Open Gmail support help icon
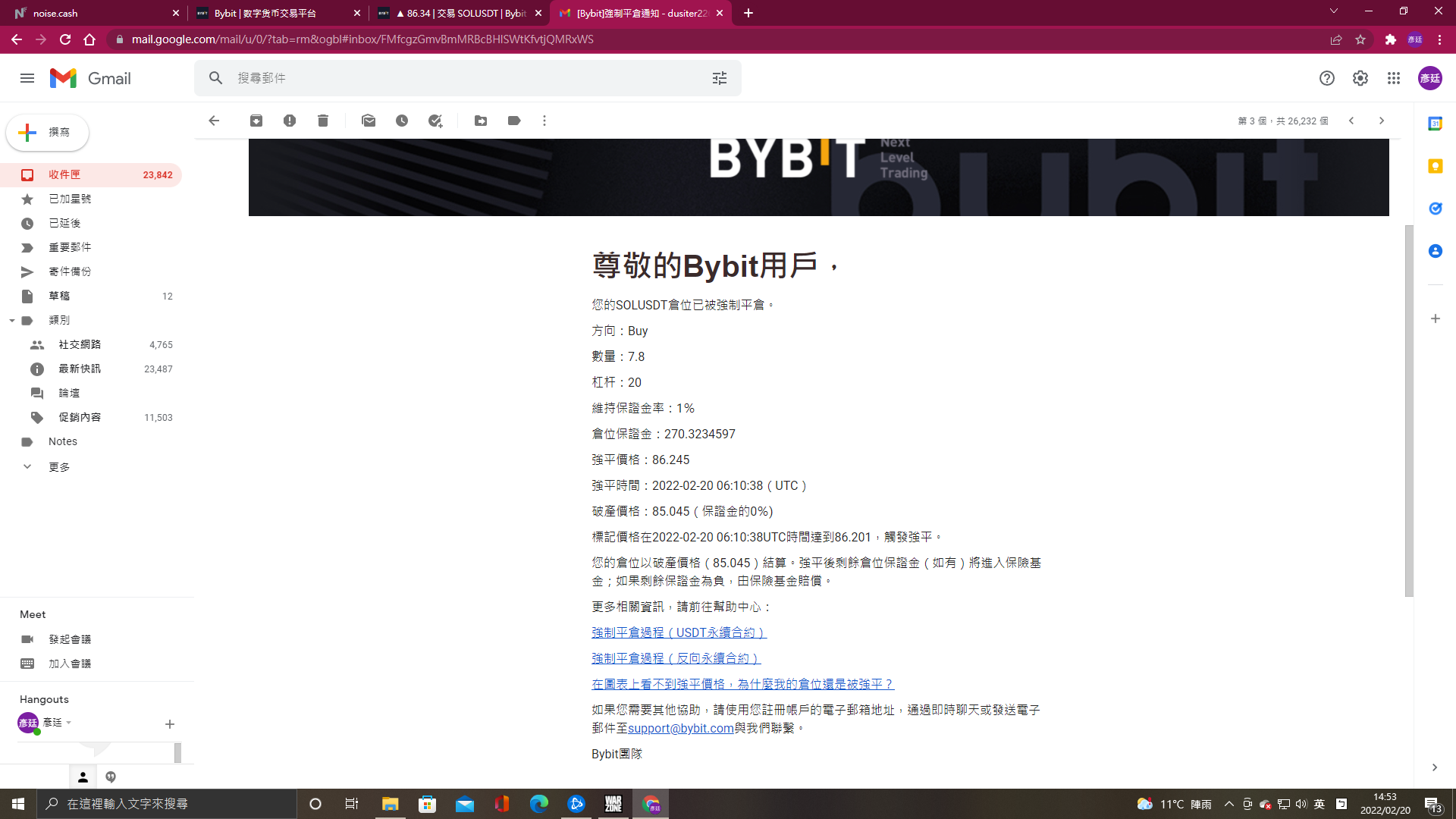 point(1327,78)
